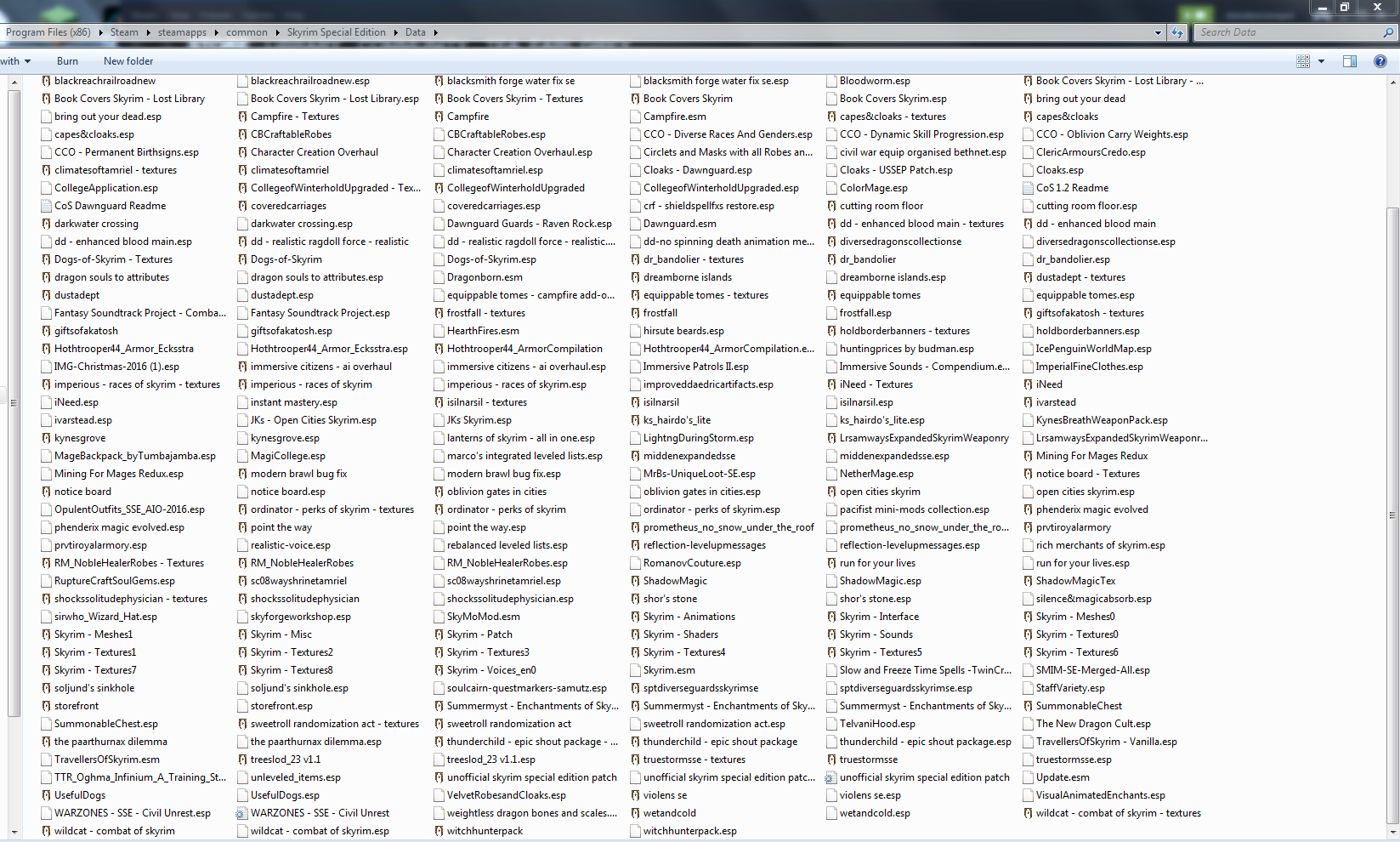Expand the arrow after Skyrim Special Edition
1400x842 pixels.
coord(395,32)
